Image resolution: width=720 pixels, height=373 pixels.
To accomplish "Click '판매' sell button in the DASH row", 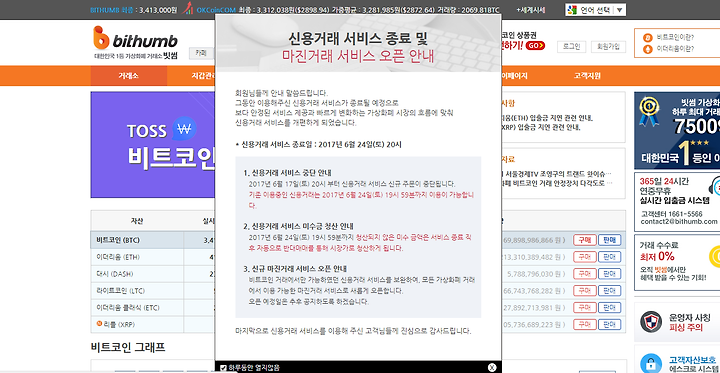I will coord(609,274).
